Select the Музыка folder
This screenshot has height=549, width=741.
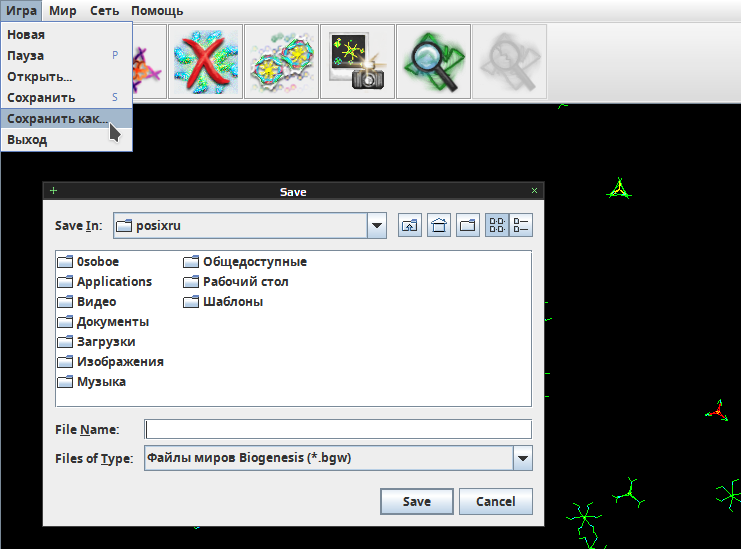[x=92, y=382]
